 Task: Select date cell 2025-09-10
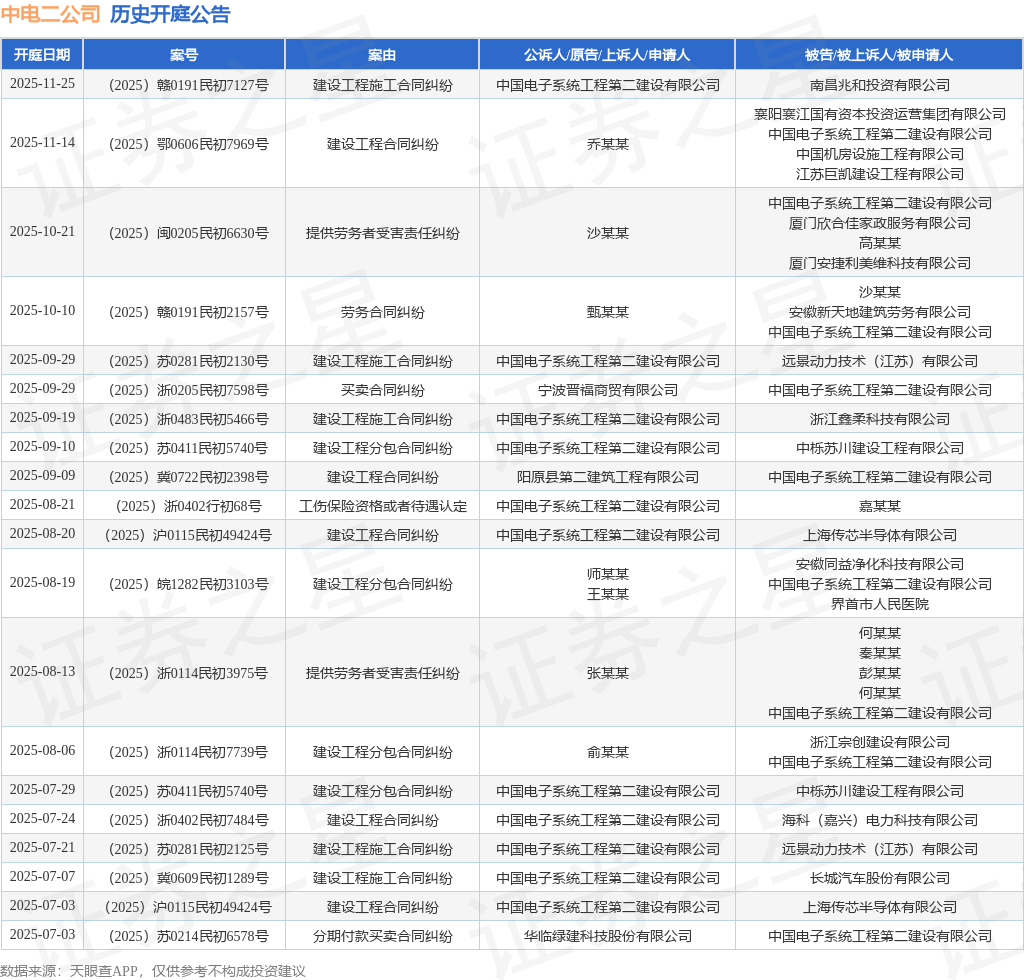[42, 446]
